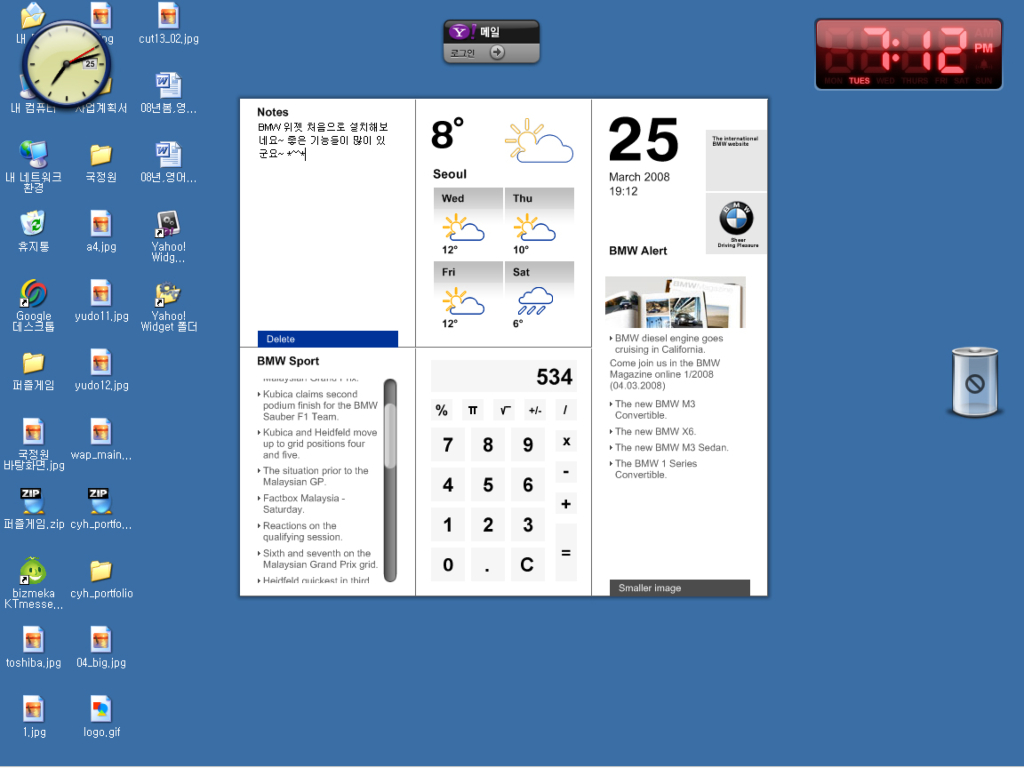
Task: Open the cut13_02.jpg desktop file
Action: point(168,24)
